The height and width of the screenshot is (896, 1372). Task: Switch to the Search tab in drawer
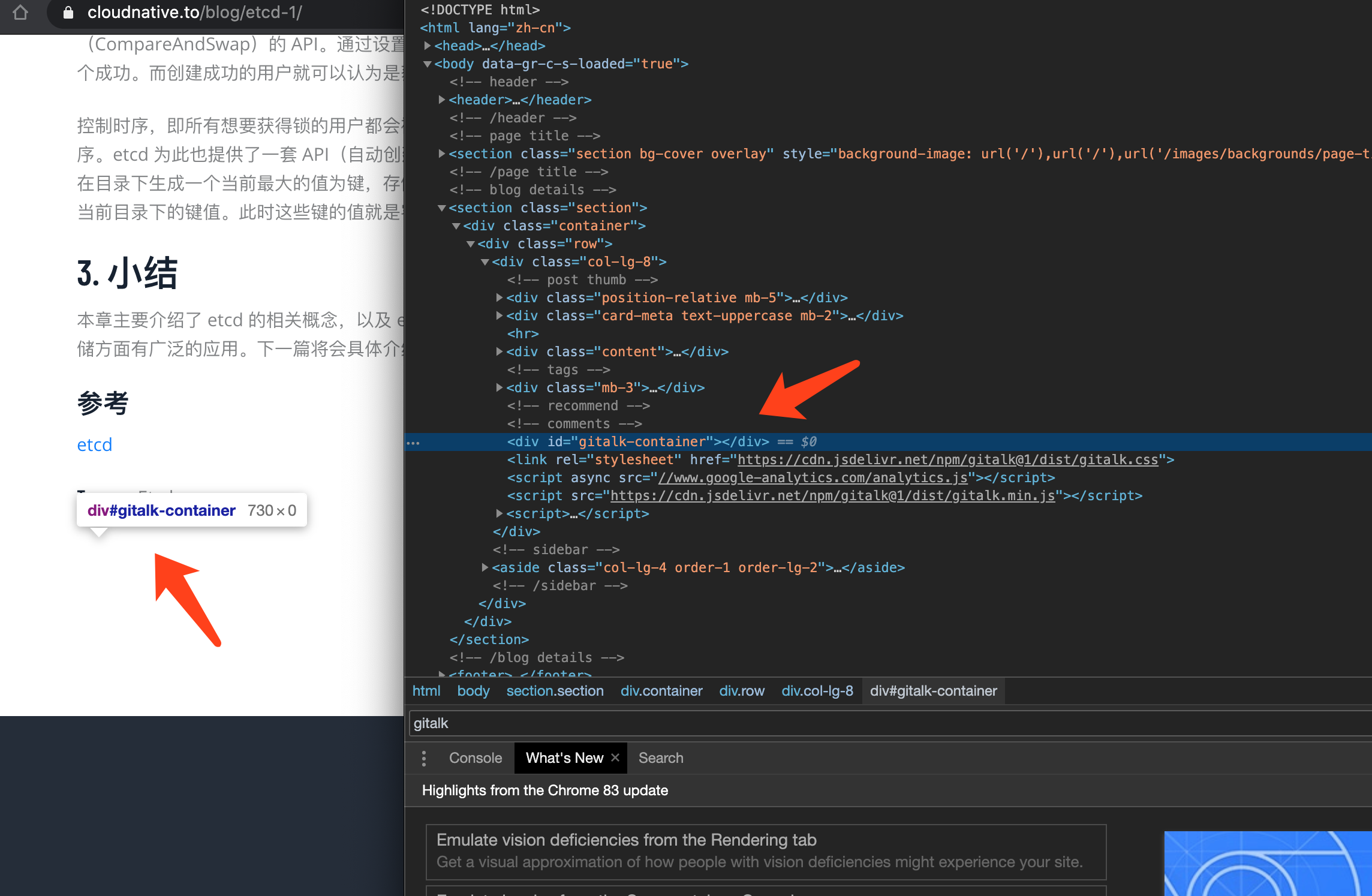660,757
